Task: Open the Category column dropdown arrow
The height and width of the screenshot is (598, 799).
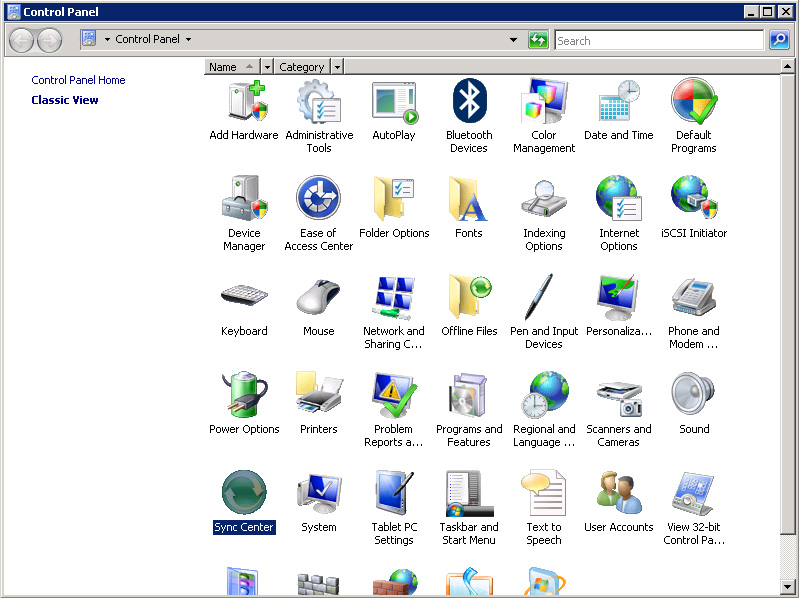Action: [337, 67]
